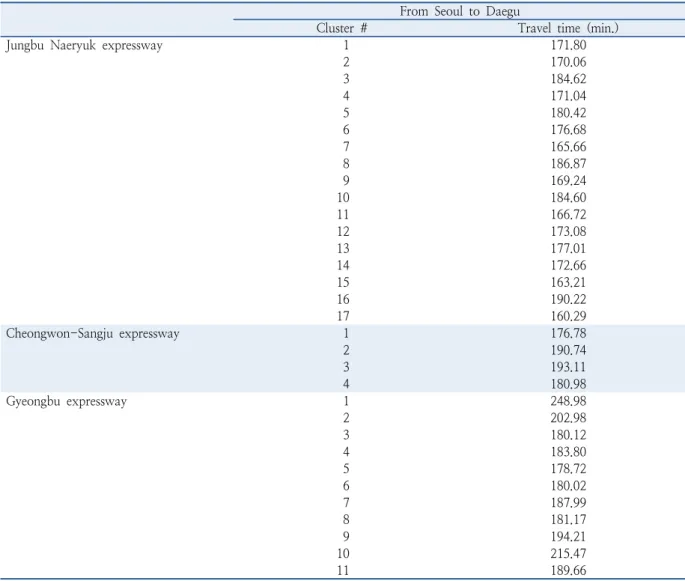Click the travel time value 170.06
This screenshot has height=581, width=685.
point(568,62)
